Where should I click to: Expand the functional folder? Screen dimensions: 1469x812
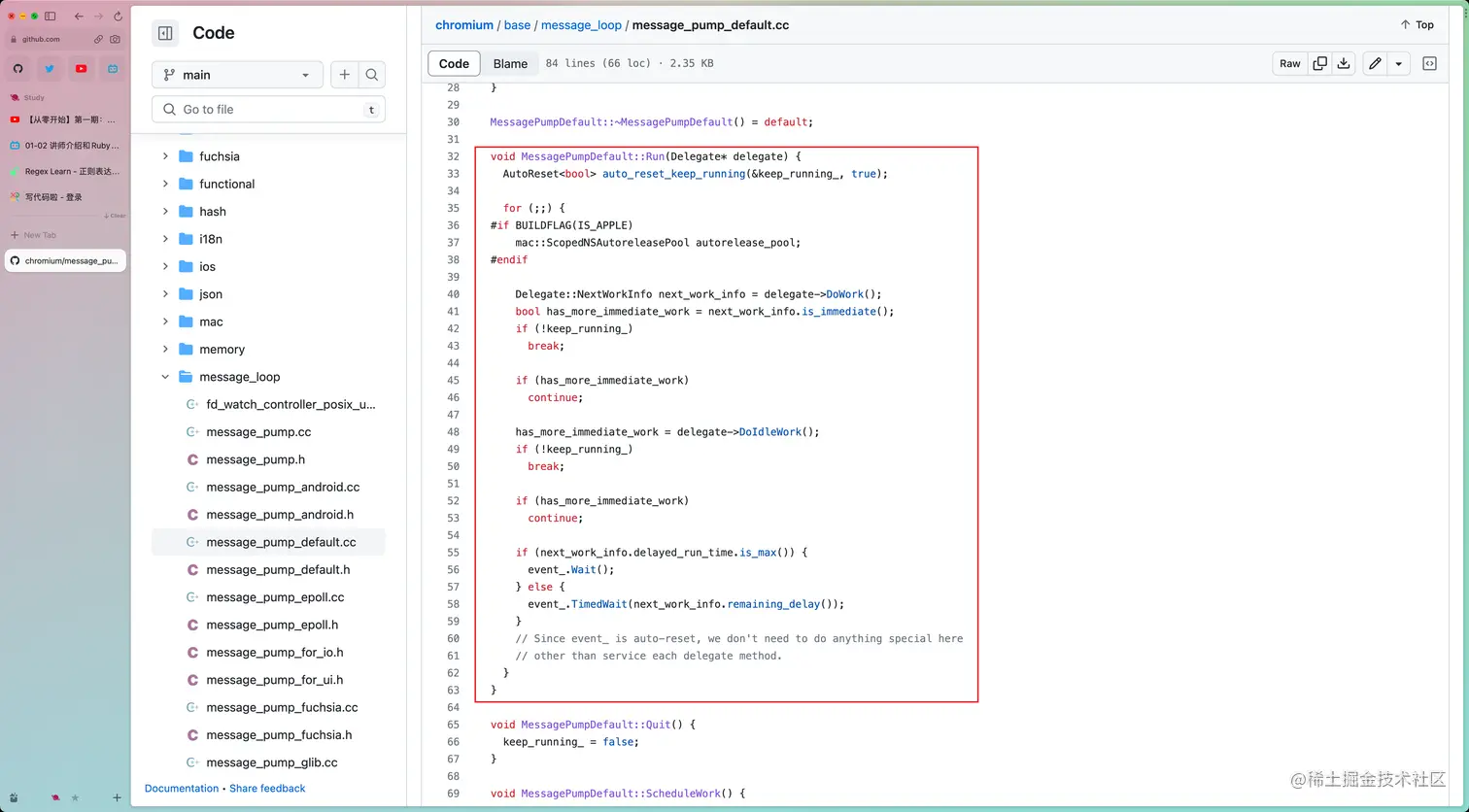point(165,184)
